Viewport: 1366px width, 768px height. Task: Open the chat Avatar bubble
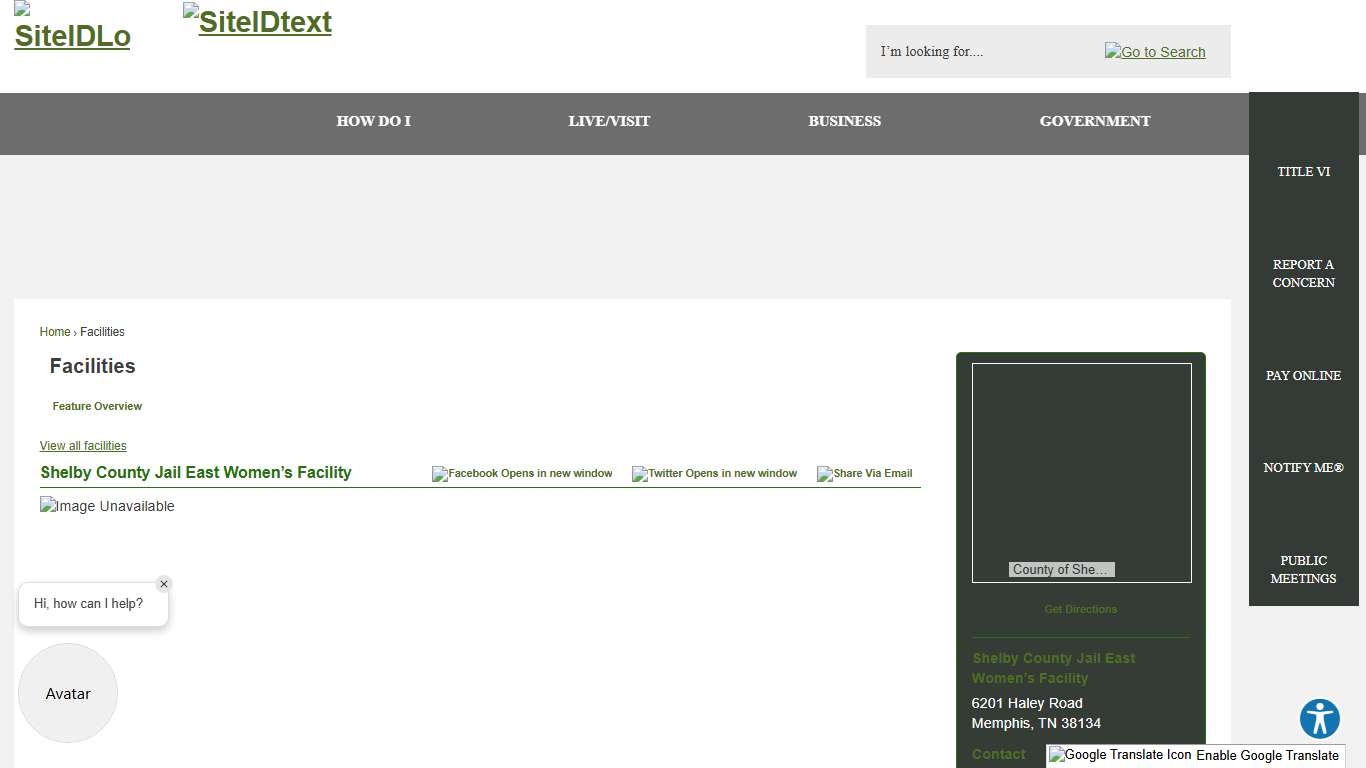click(68, 693)
